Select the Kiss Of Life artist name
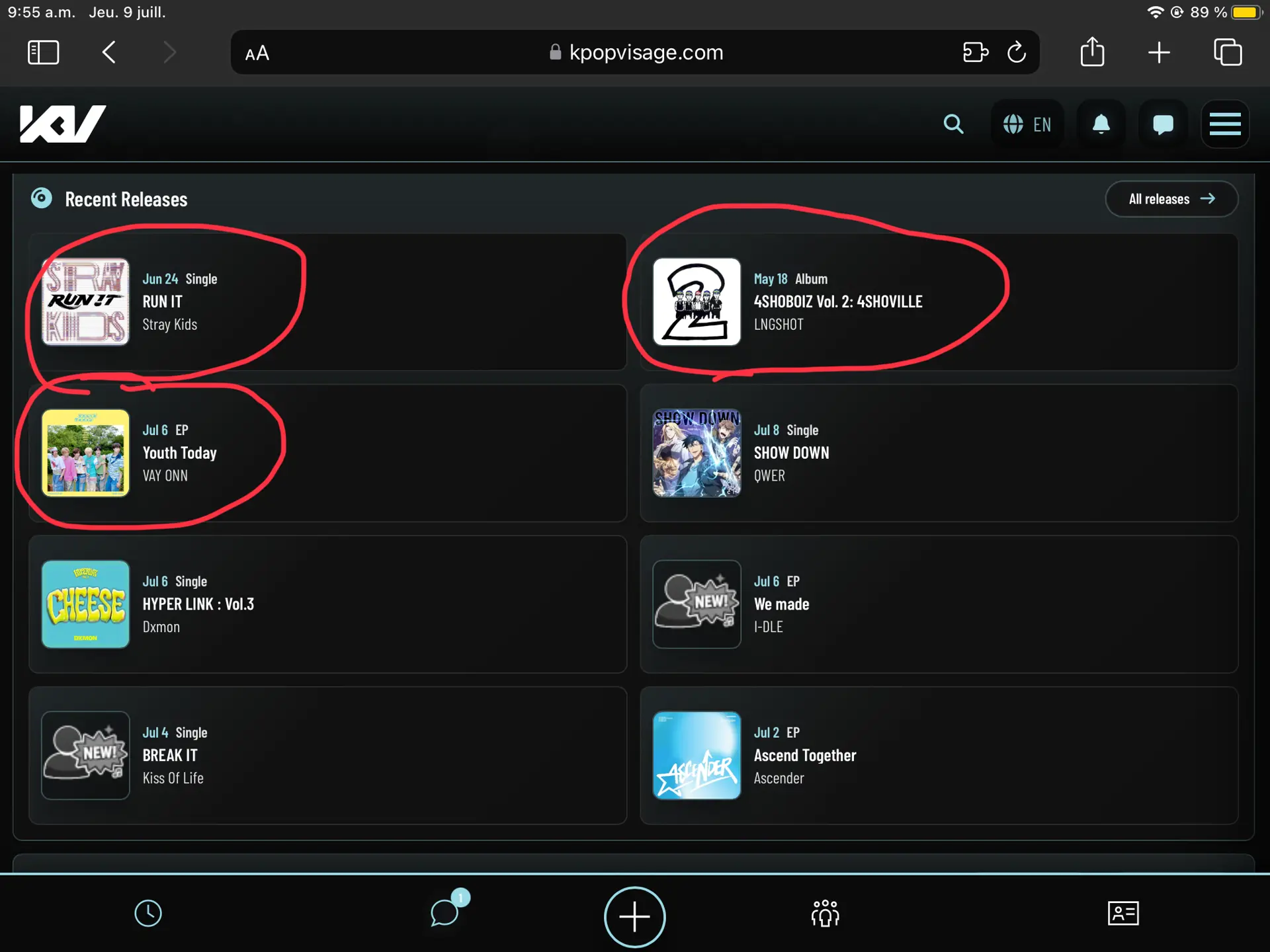 (173, 779)
